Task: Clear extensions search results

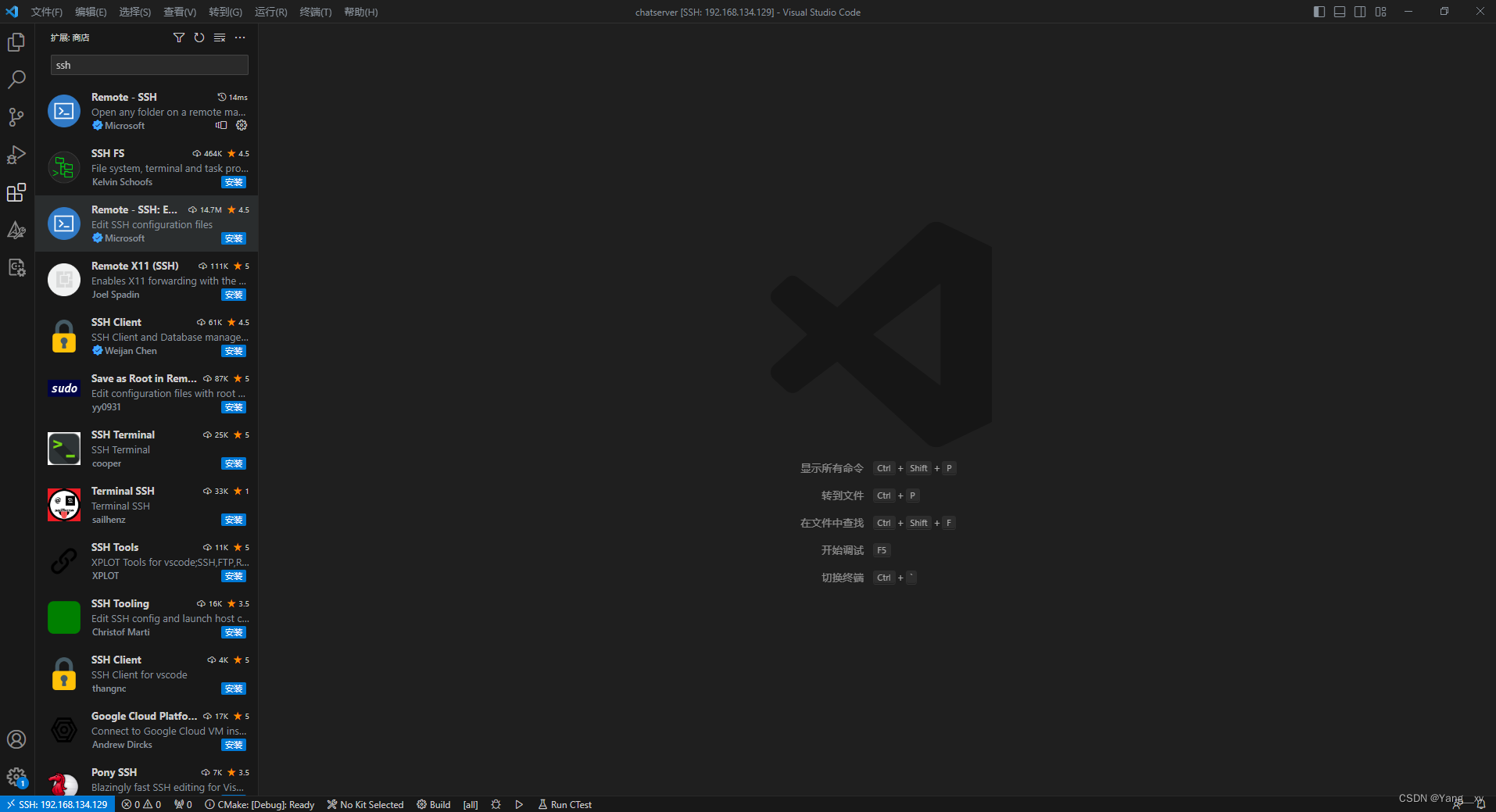Action: tap(220, 38)
